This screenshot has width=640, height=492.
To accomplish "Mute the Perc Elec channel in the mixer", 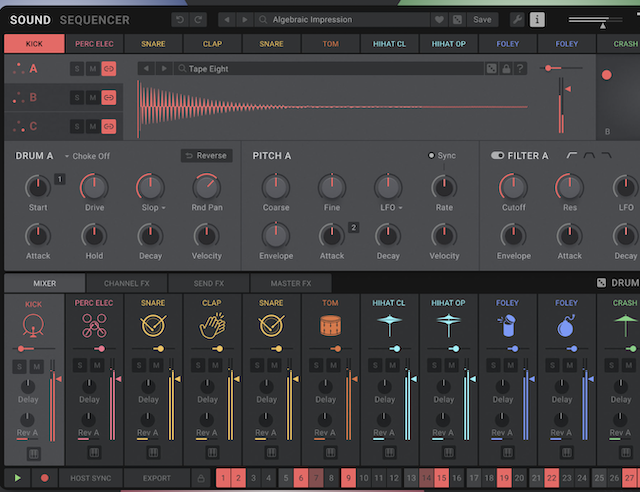I will (97, 365).
